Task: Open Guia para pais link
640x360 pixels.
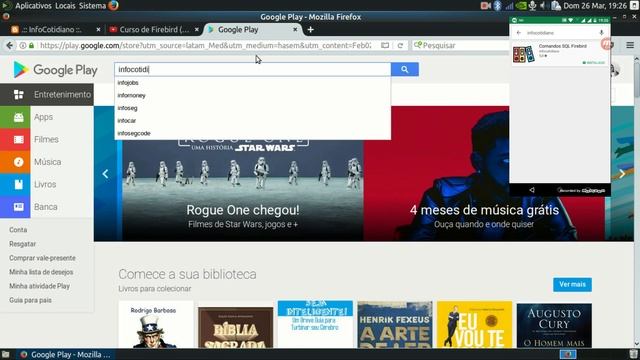Action: [30, 300]
